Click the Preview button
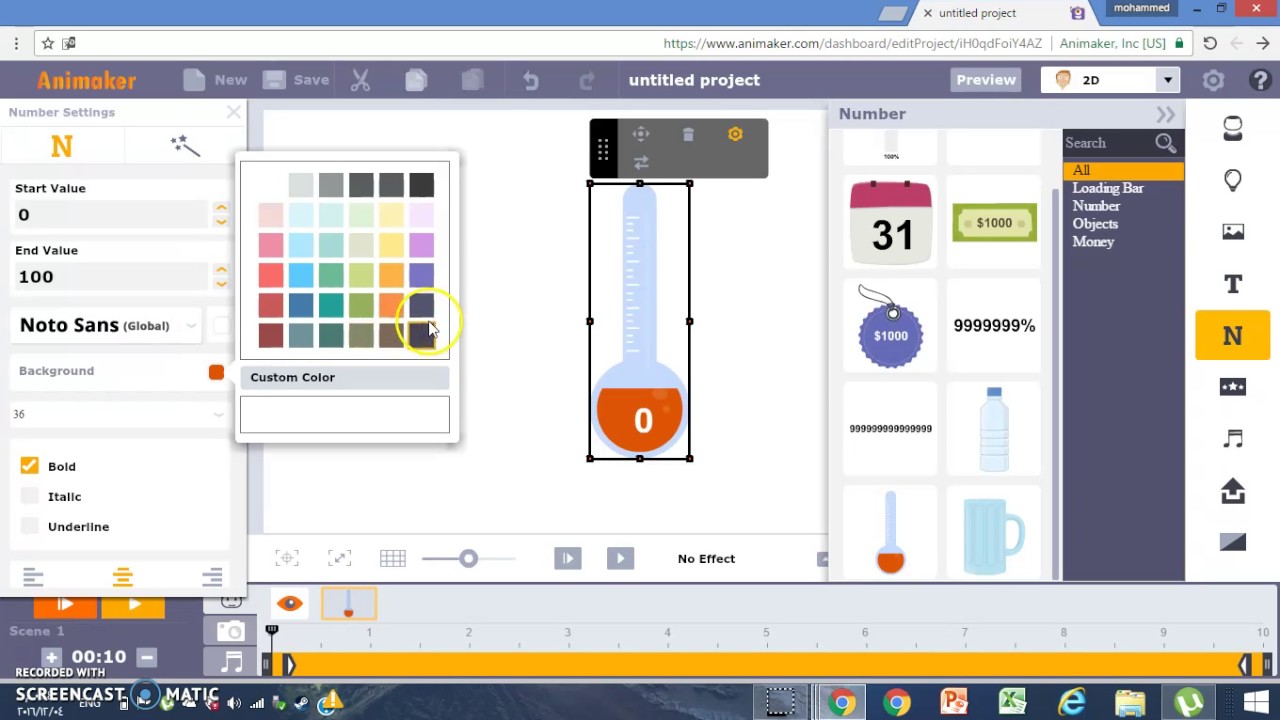Viewport: 1280px width, 720px height. (x=986, y=80)
